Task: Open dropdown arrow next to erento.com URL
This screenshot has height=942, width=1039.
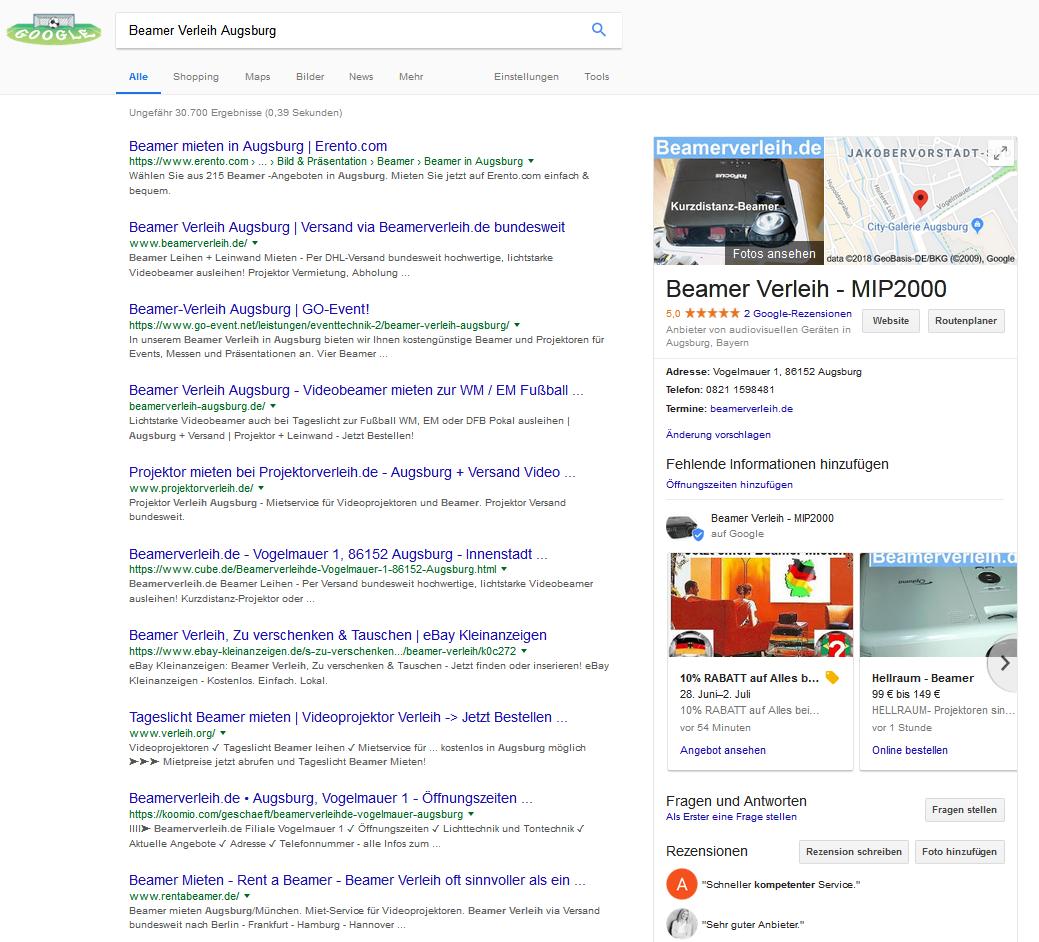Action: pos(531,161)
